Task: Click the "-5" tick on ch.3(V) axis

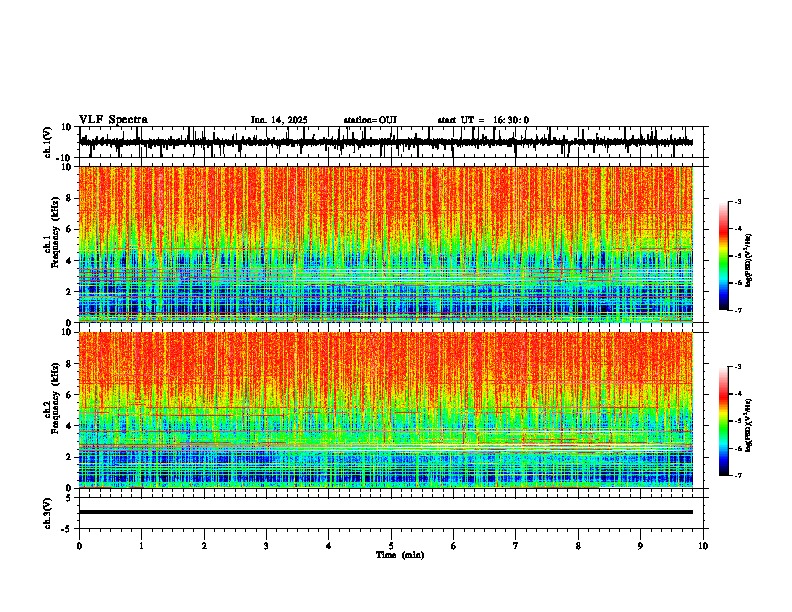Action: pyautogui.click(x=67, y=529)
